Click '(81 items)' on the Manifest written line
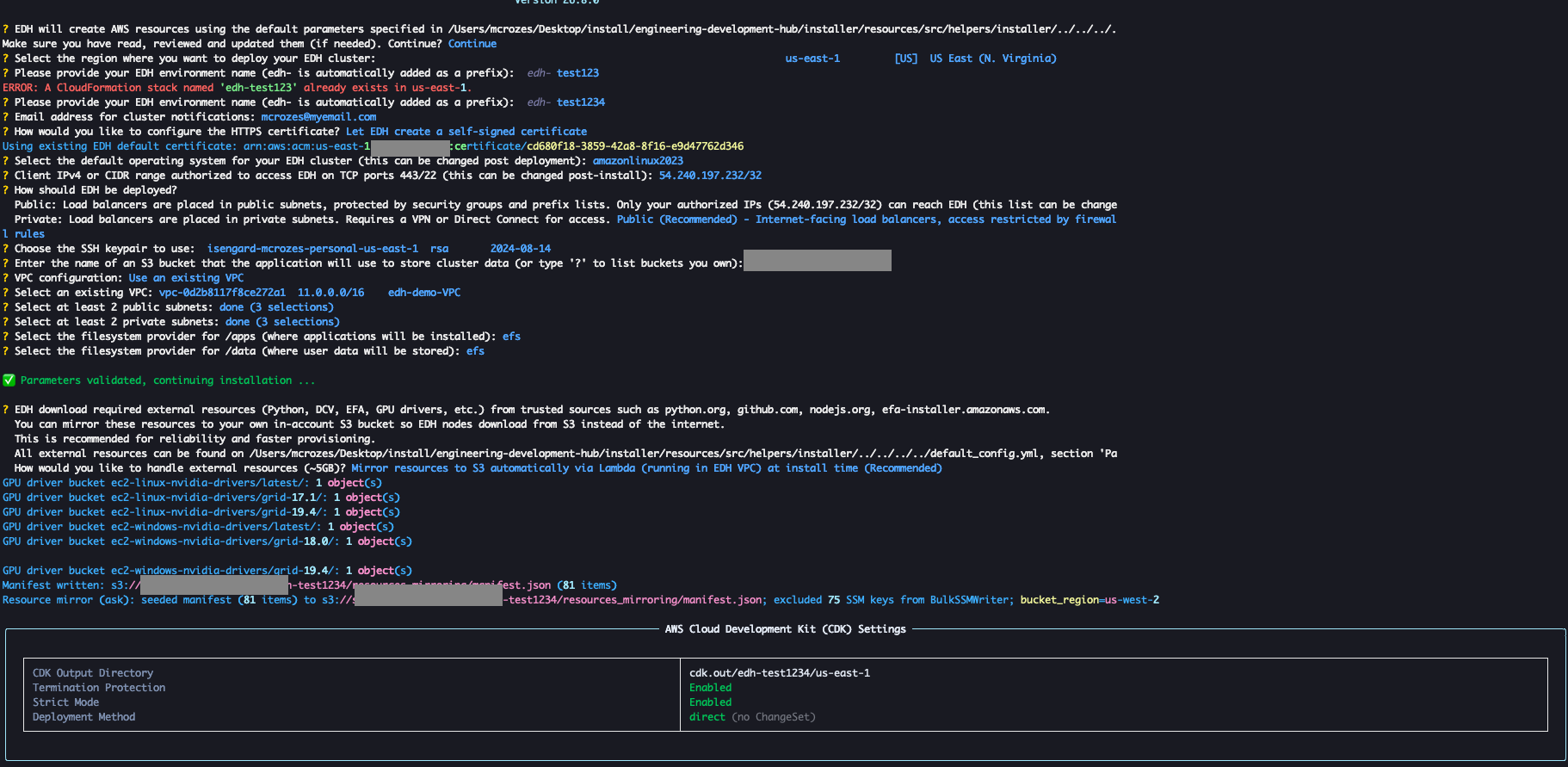This screenshot has width=1568, height=767. [x=587, y=585]
